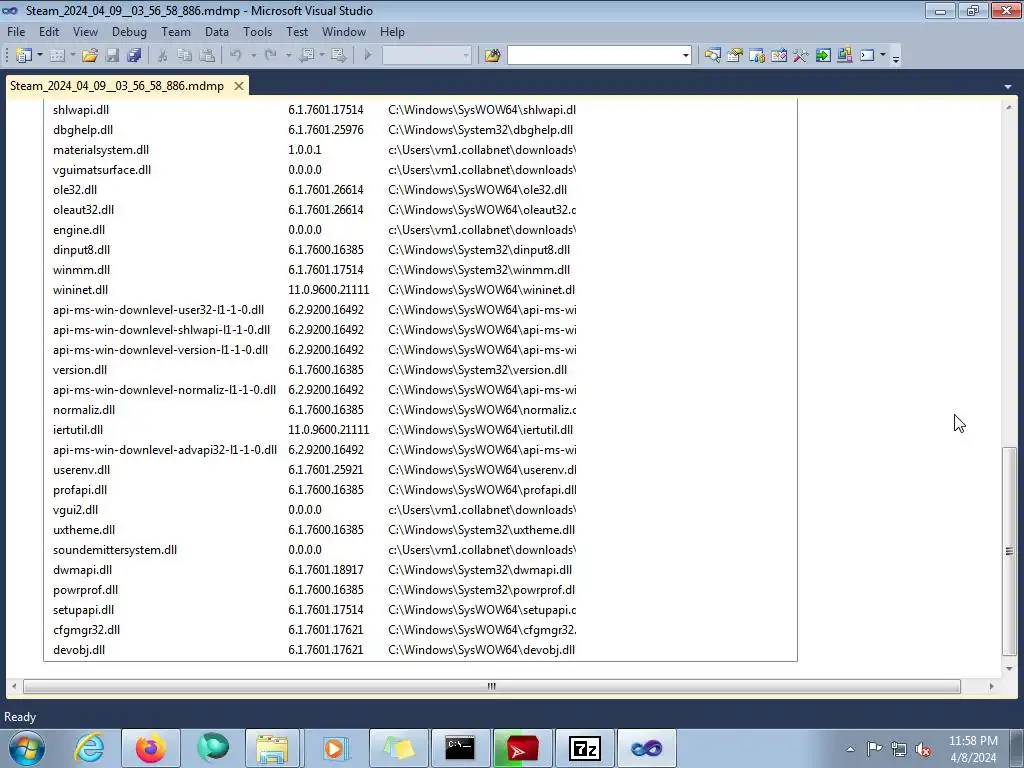Click the Navigate Backward toolbar icon

pos(306,56)
